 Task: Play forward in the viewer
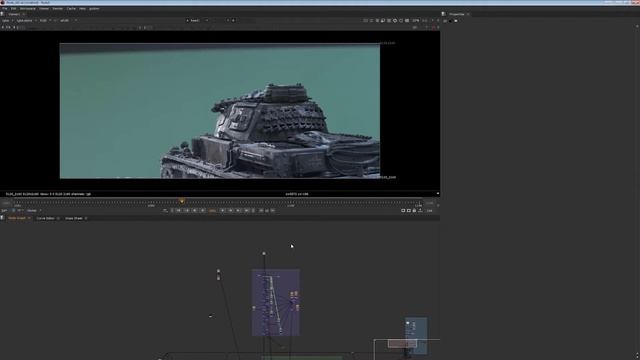coord(222,211)
